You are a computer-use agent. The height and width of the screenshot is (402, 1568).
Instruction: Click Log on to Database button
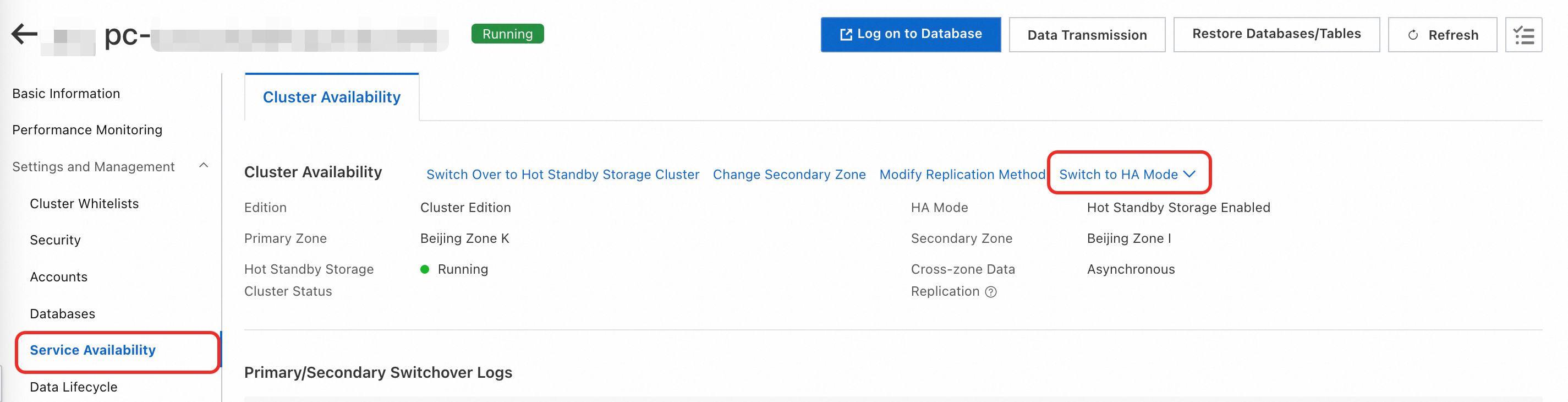(x=910, y=34)
